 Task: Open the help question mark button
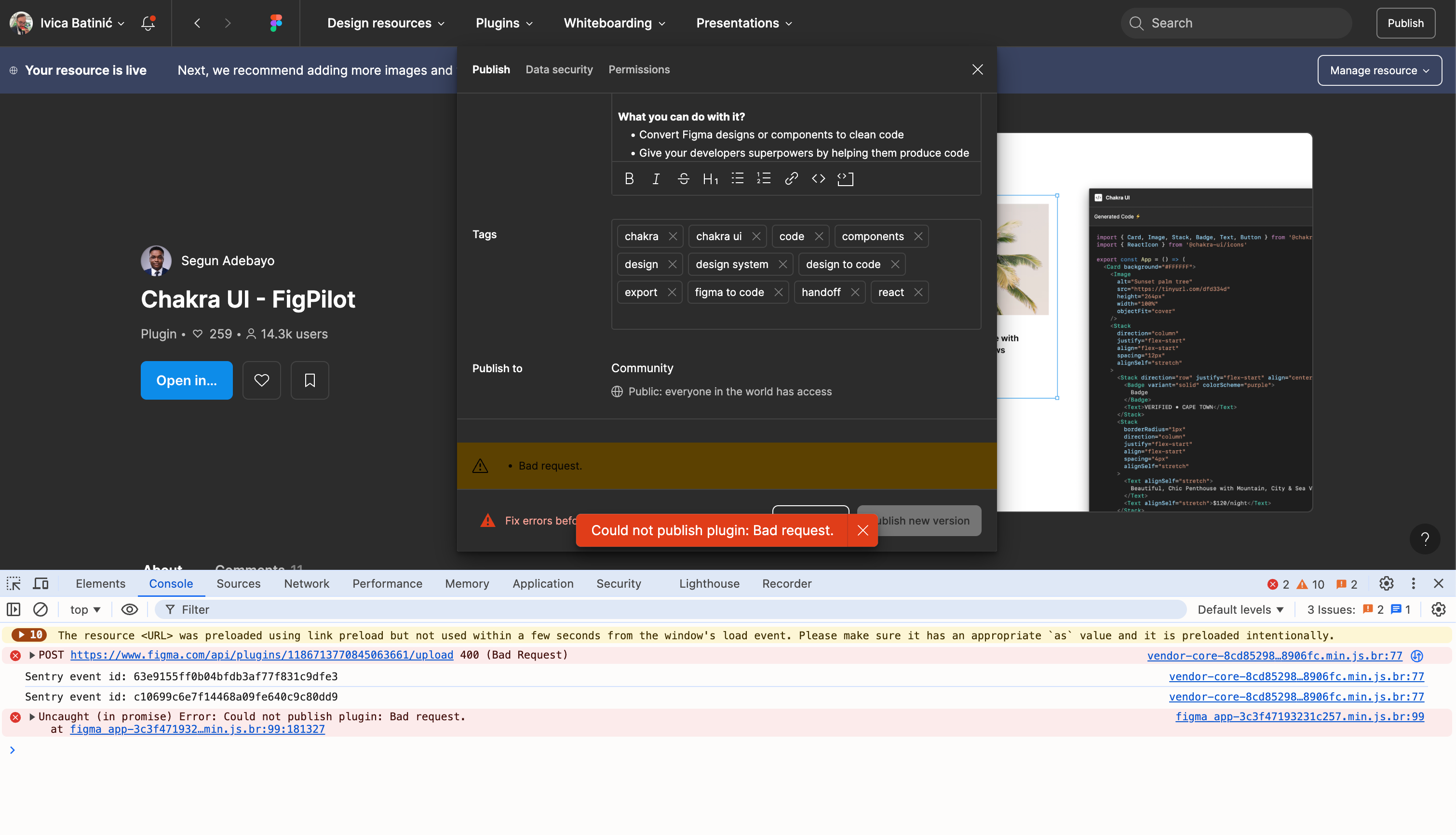tap(1425, 539)
